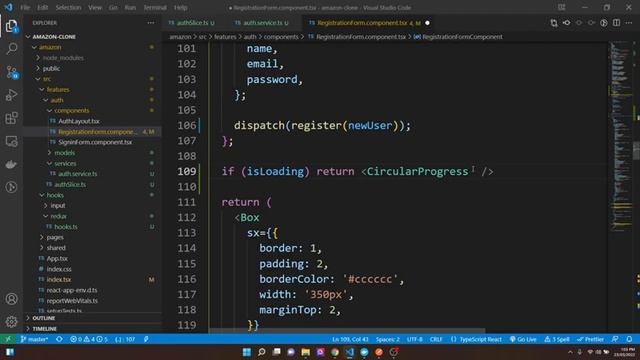Click RegistrationFormComponent in the breadcrumb
This screenshot has height=360, width=640.
(462, 37)
